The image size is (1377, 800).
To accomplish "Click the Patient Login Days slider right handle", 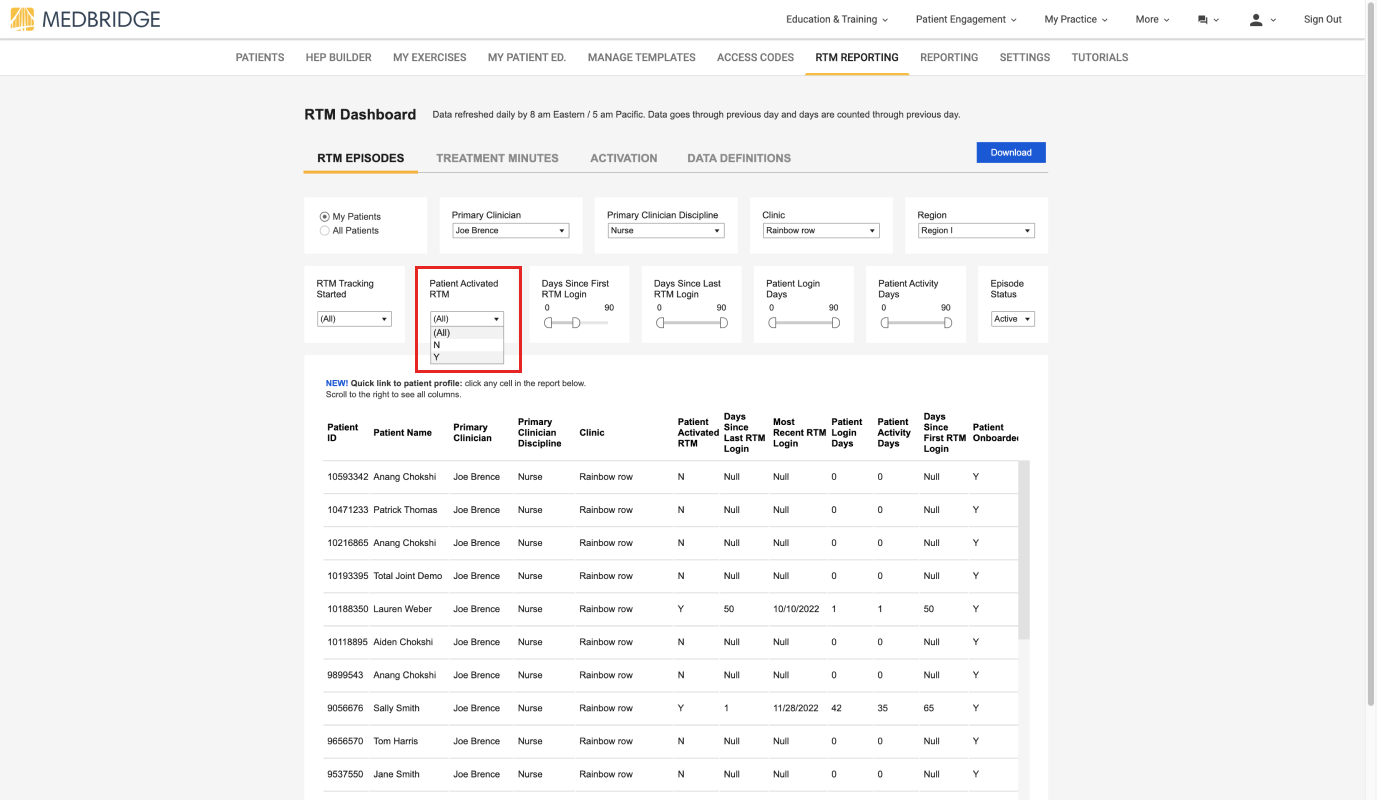I will (836, 323).
